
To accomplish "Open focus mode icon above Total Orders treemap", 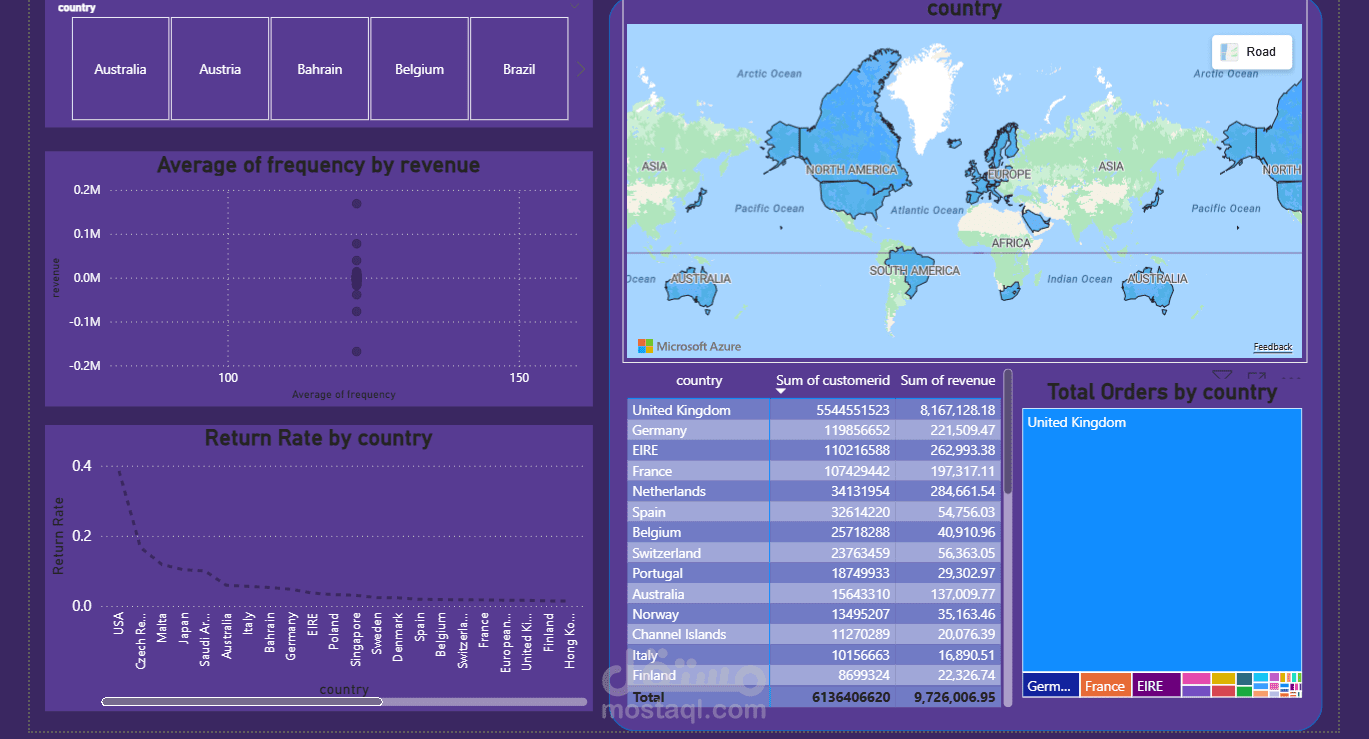I will [x=1258, y=374].
